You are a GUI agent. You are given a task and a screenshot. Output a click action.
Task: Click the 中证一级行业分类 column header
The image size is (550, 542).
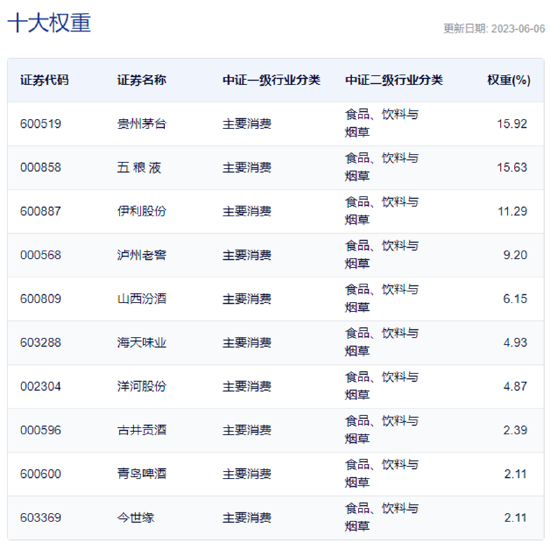(271, 80)
